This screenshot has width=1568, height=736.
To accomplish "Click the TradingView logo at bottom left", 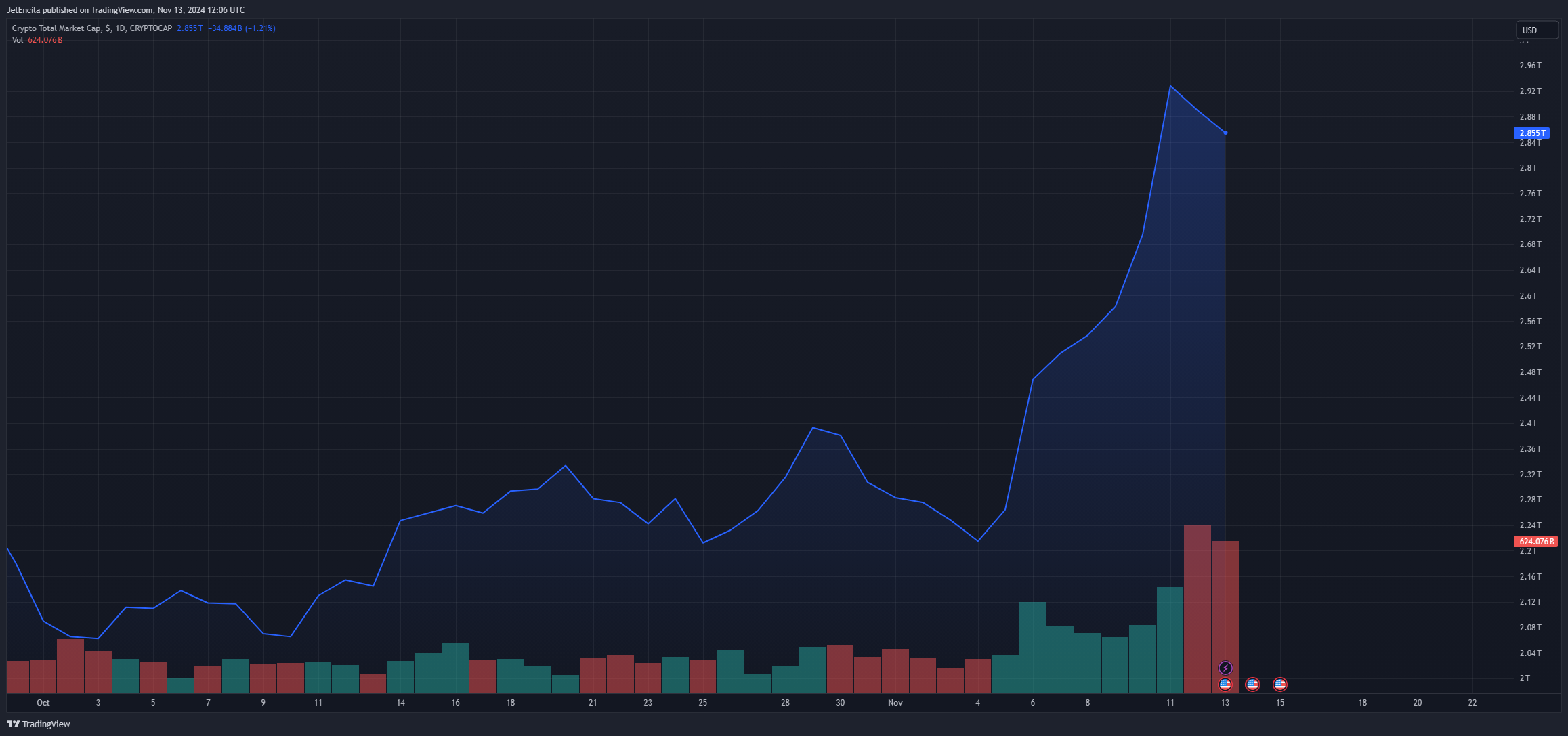I will [x=39, y=724].
